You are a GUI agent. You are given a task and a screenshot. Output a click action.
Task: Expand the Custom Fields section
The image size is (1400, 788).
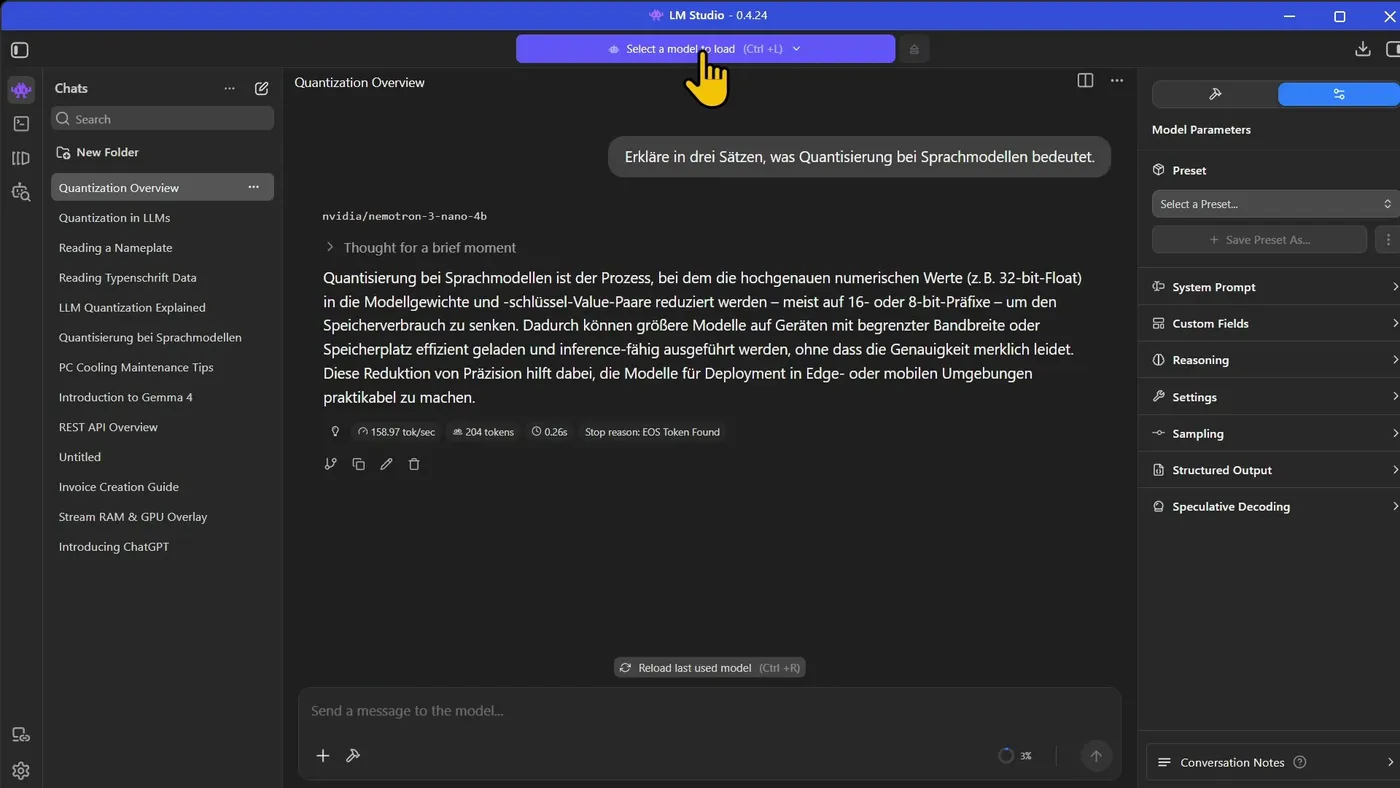[1270, 324]
